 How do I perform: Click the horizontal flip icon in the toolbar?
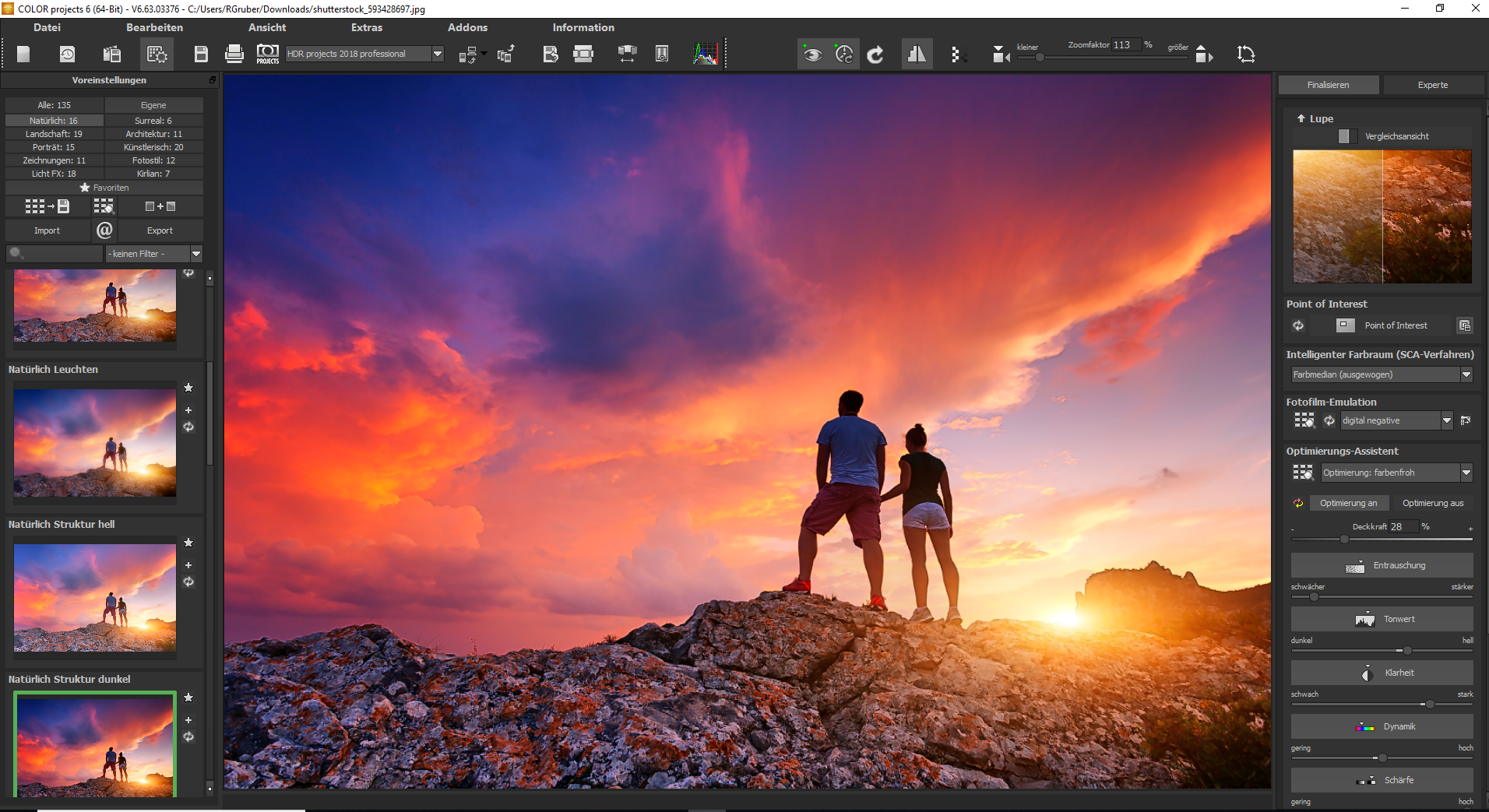pyautogui.click(x=917, y=54)
